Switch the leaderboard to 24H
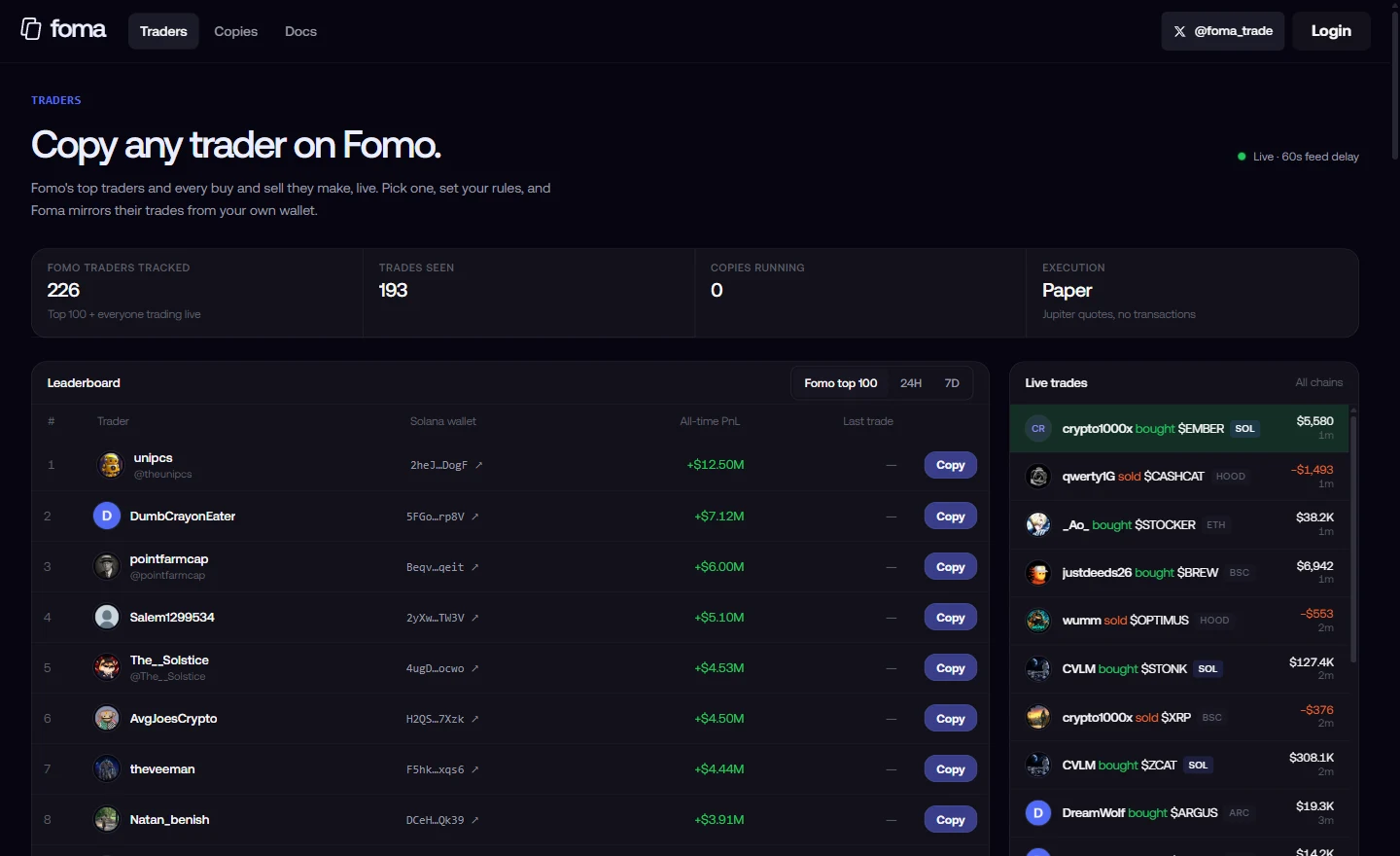Screen dimensions: 1400x856 911,383
